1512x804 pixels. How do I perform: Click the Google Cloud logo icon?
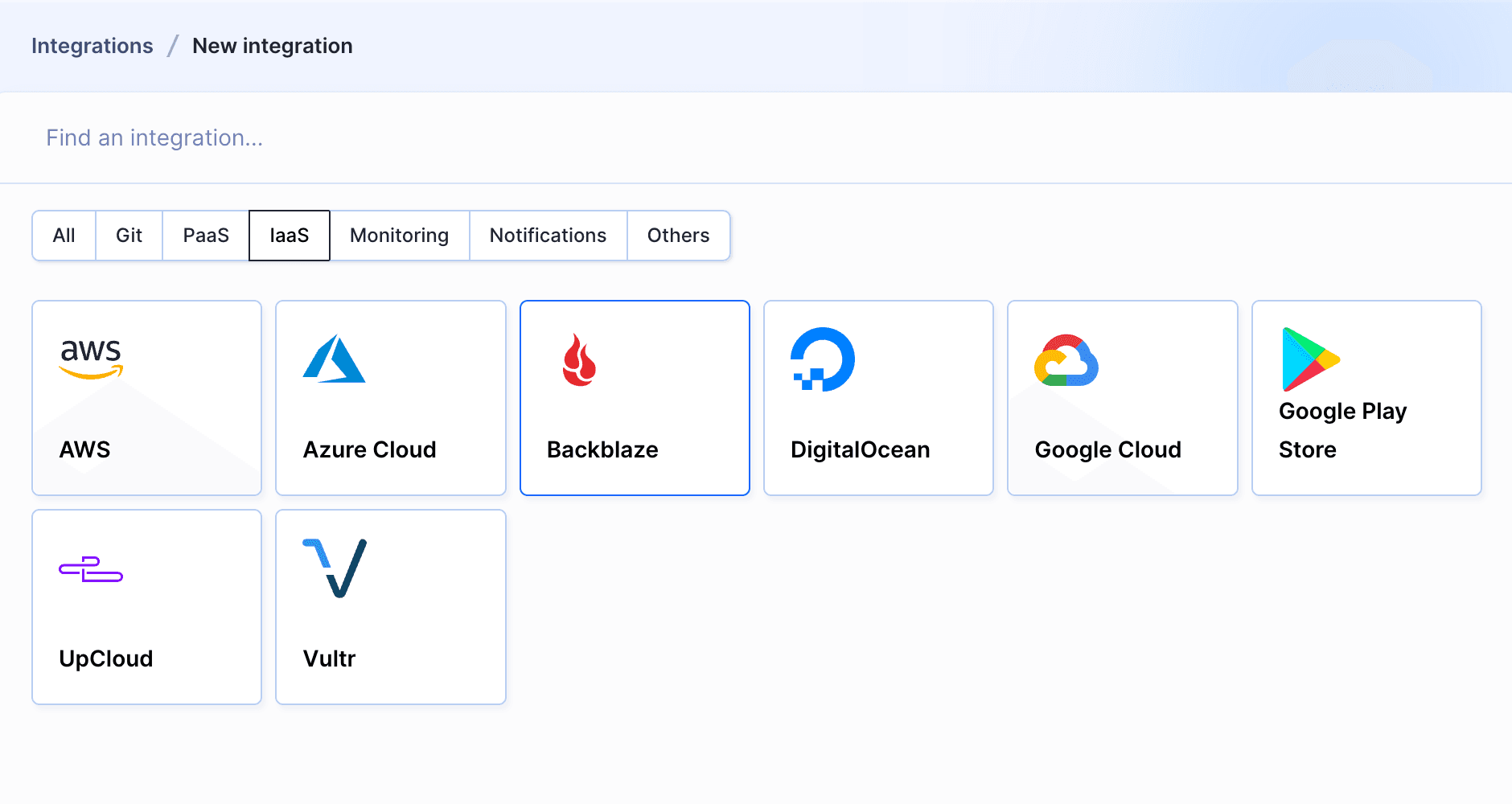[1066, 360]
